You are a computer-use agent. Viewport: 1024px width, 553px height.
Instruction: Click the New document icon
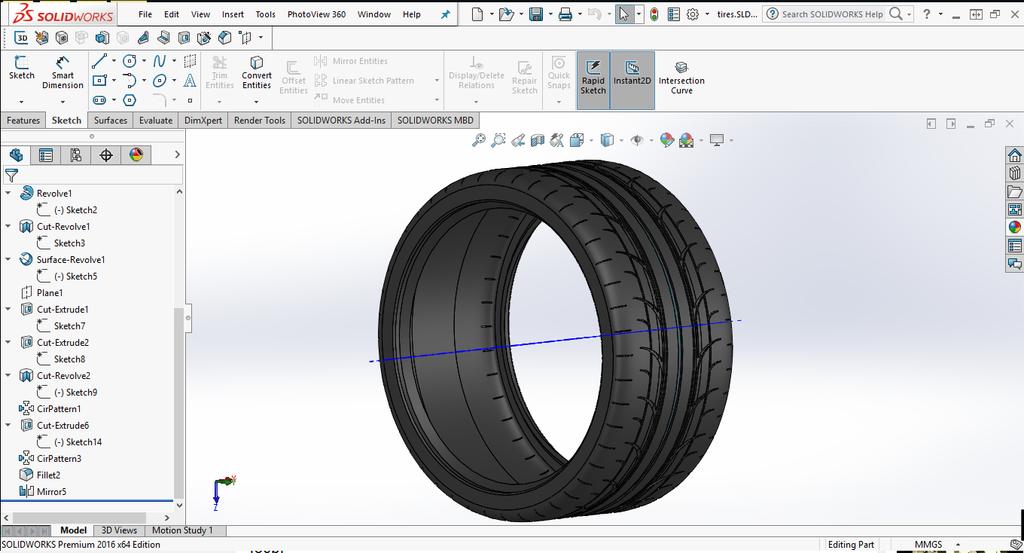point(477,14)
